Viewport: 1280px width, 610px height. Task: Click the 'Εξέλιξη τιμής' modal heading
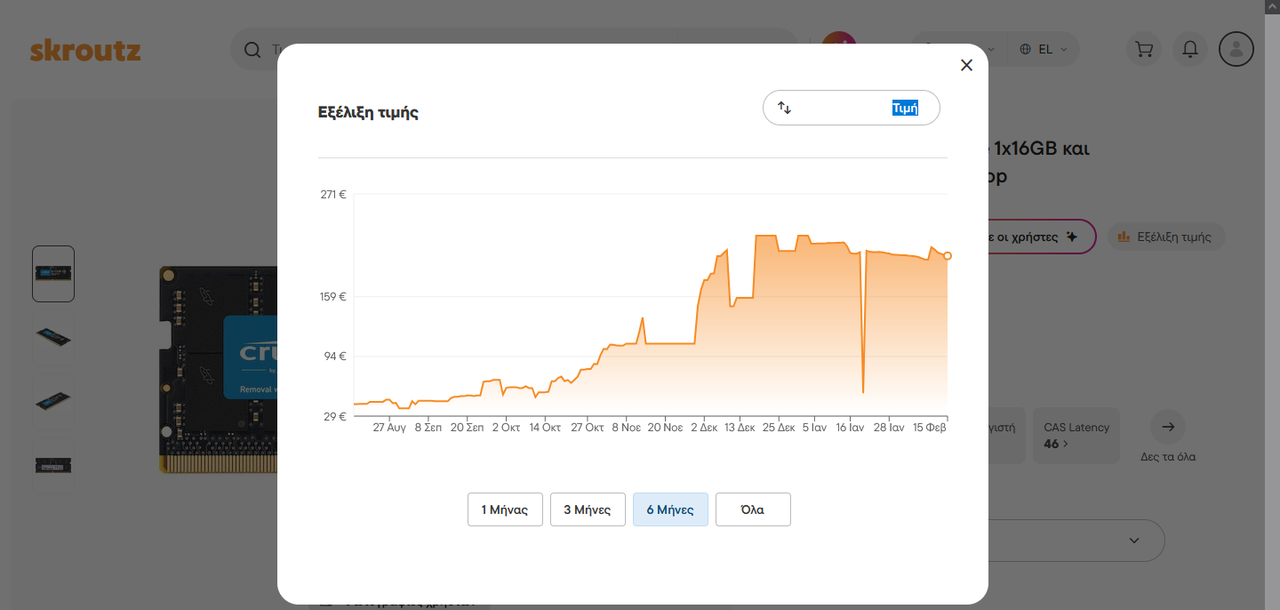[368, 112]
